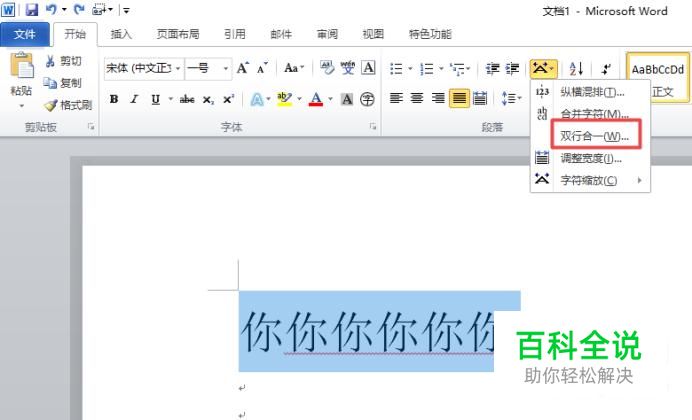Switch to the 特色功能 ribbon tab
This screenshot has width=692, height=420.
tap(430, 34)
